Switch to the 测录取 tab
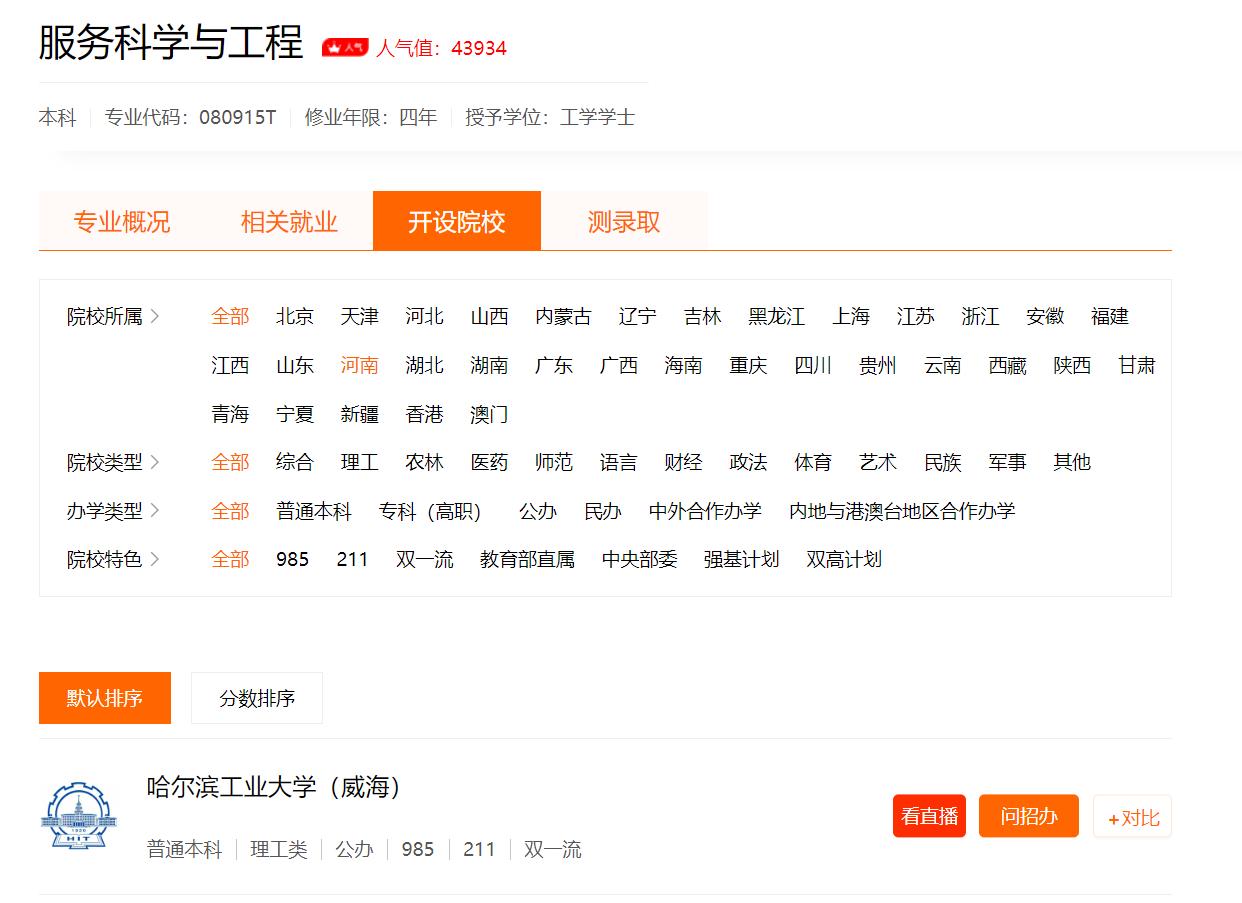This screenshot has height=903, width=1242. pyautogui.click(x=622, y=220)
